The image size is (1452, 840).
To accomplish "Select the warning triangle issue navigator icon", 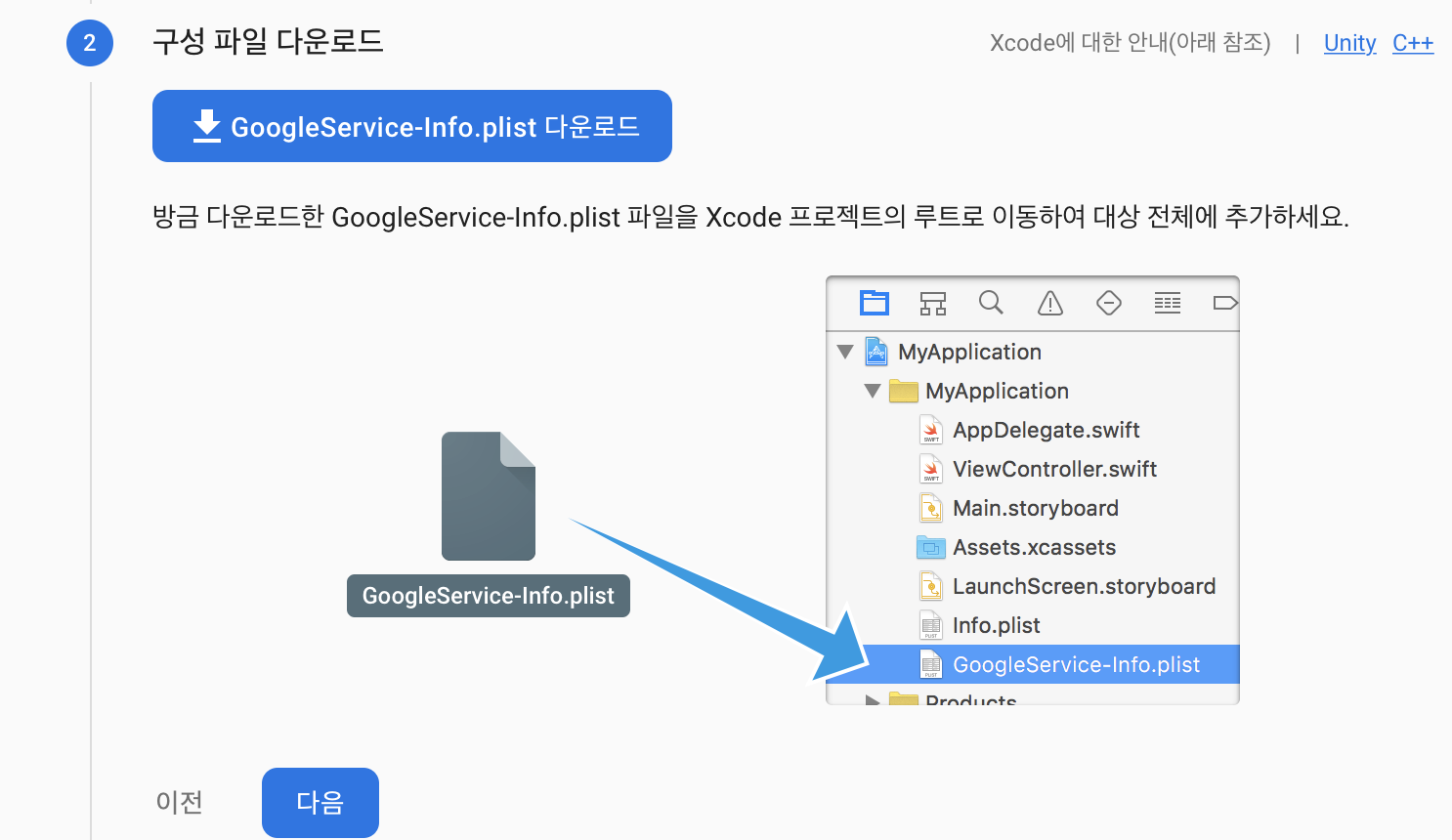I will (x=1050, y=304).
